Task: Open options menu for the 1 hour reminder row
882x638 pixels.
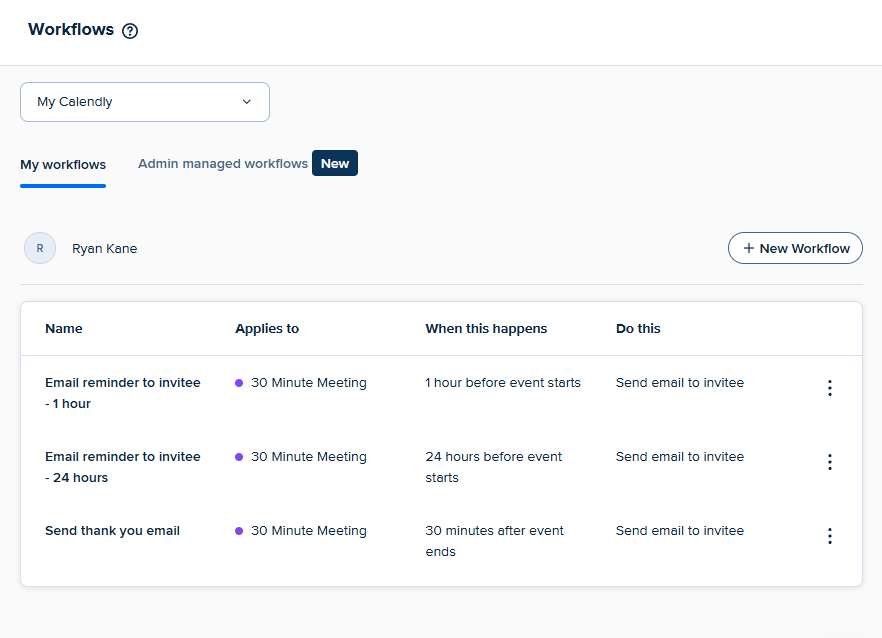Action: coord(830,388)
